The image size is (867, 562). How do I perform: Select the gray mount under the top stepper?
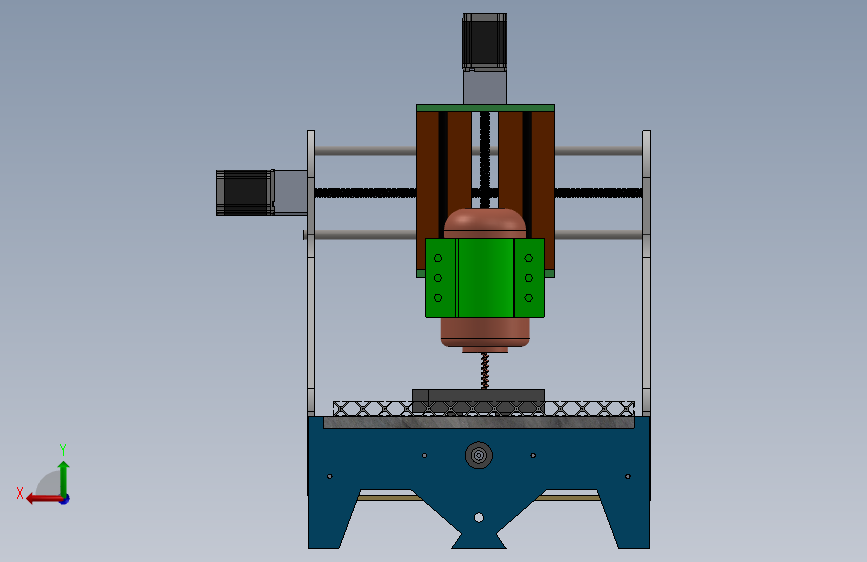coord(485,87)
